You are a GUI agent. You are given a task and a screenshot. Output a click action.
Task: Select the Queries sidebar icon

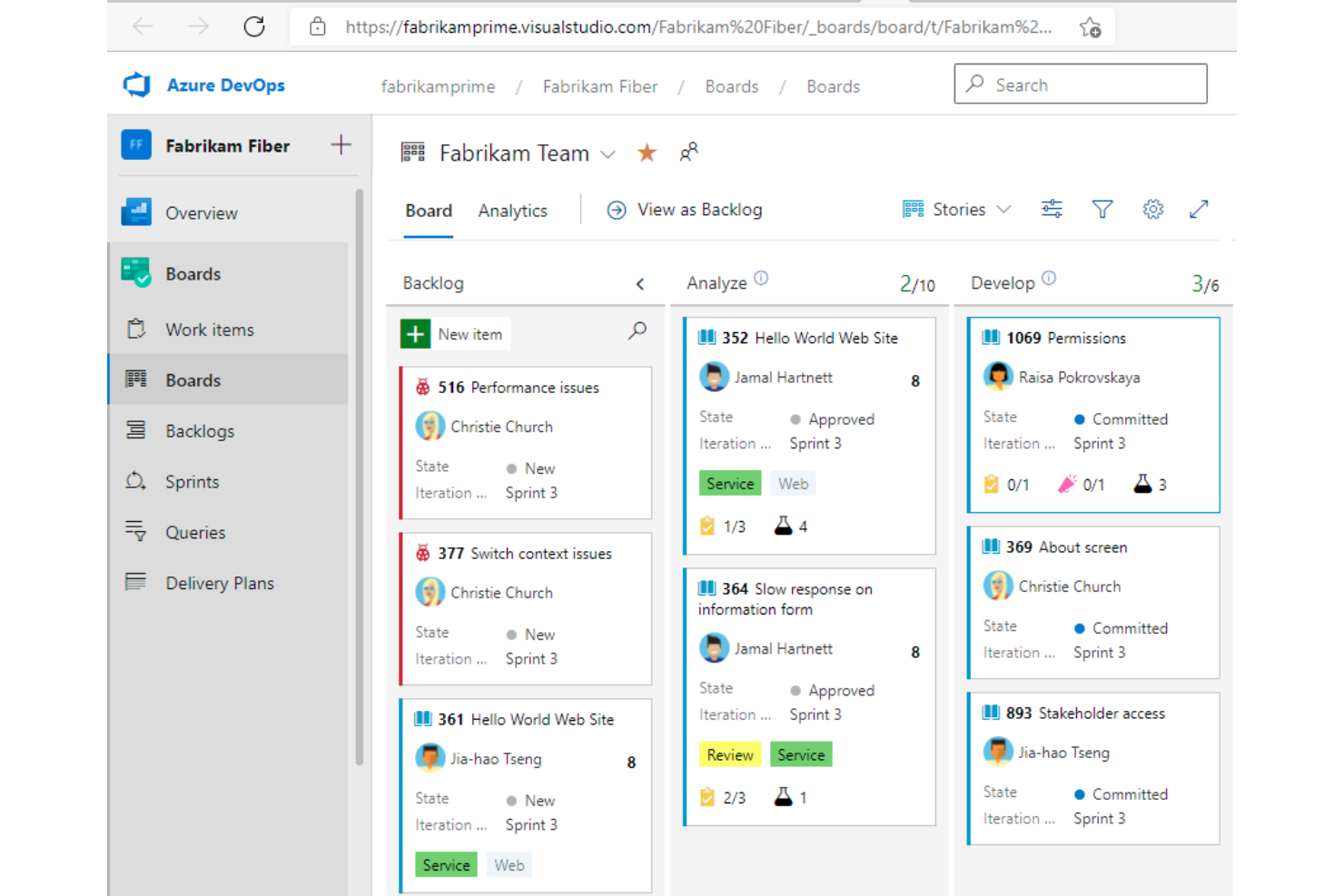136,532
